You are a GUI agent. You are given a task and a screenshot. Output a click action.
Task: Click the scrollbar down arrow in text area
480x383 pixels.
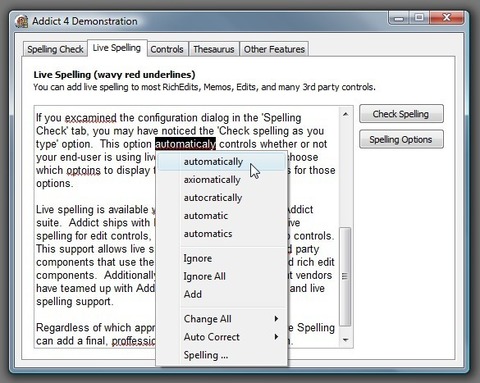tap(346, 340)
